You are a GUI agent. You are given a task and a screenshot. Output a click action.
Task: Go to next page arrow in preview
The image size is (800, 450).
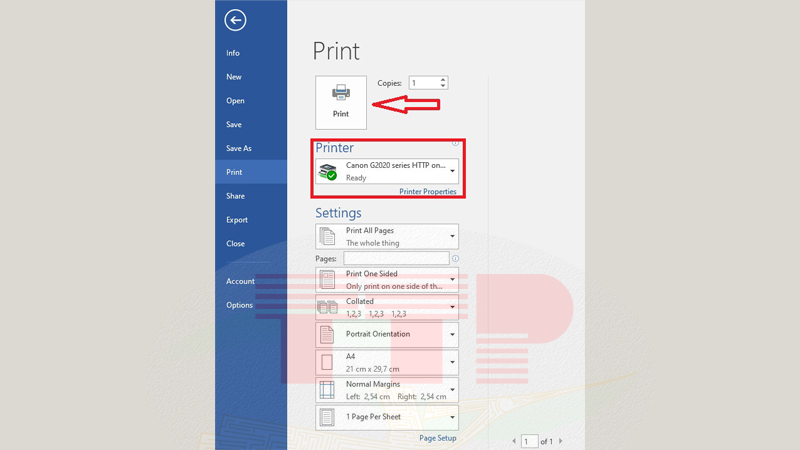(561, 441)
